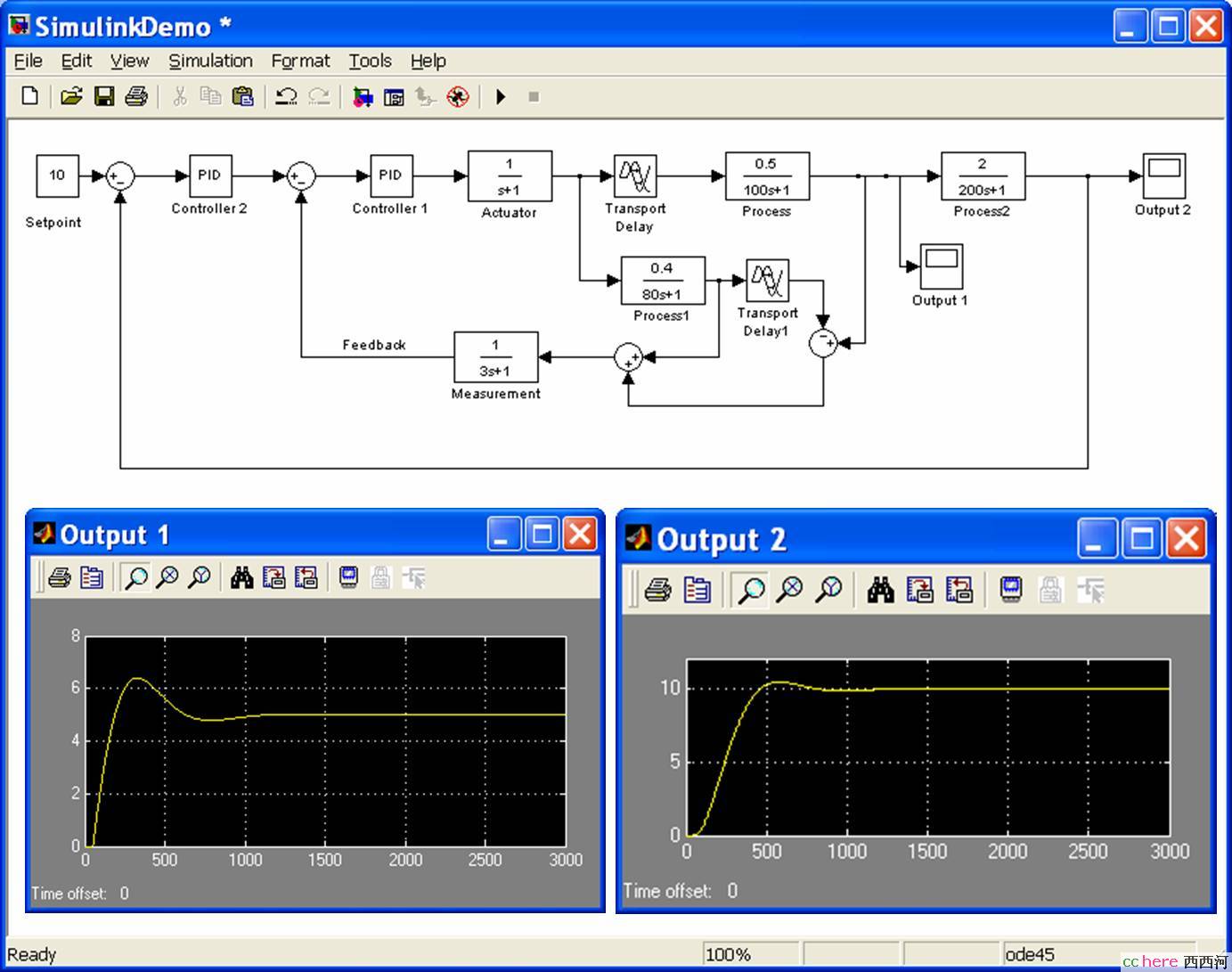Screen dimensions: 1232x972
Task: Undo the last model edit
Action: point(286,96)
